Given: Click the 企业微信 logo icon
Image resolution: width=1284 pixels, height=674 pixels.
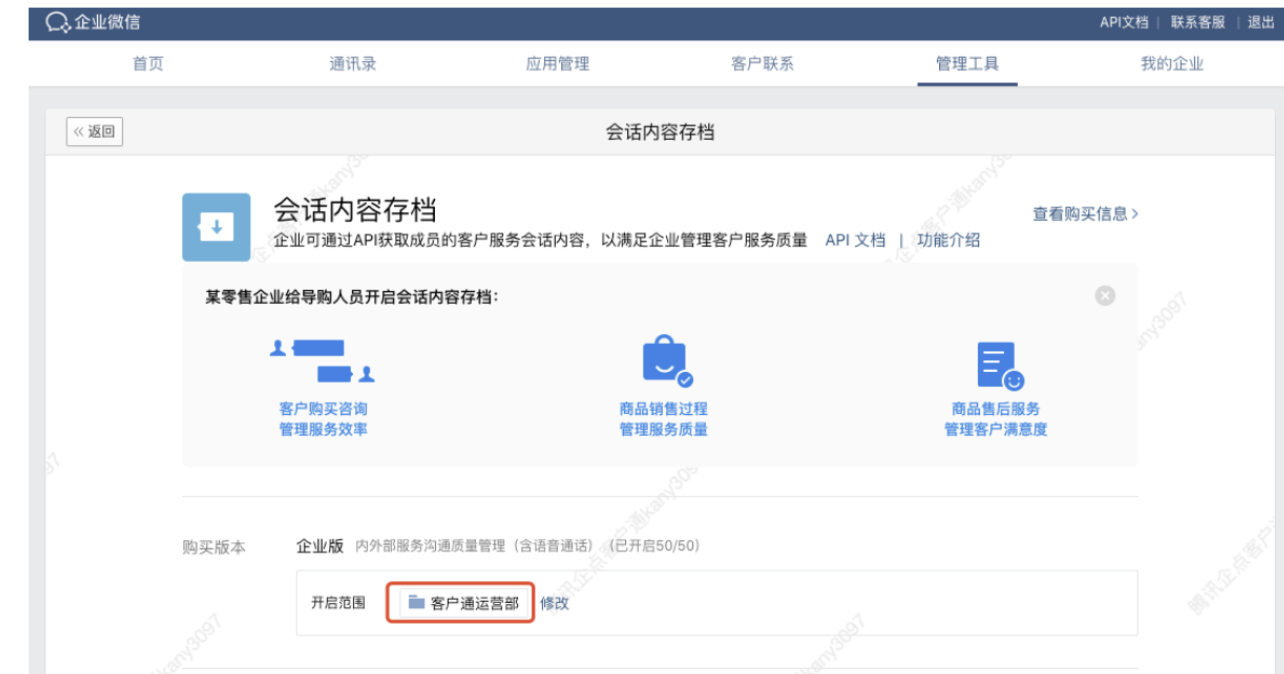Looking at the screenshot, I should pos(58,22).
